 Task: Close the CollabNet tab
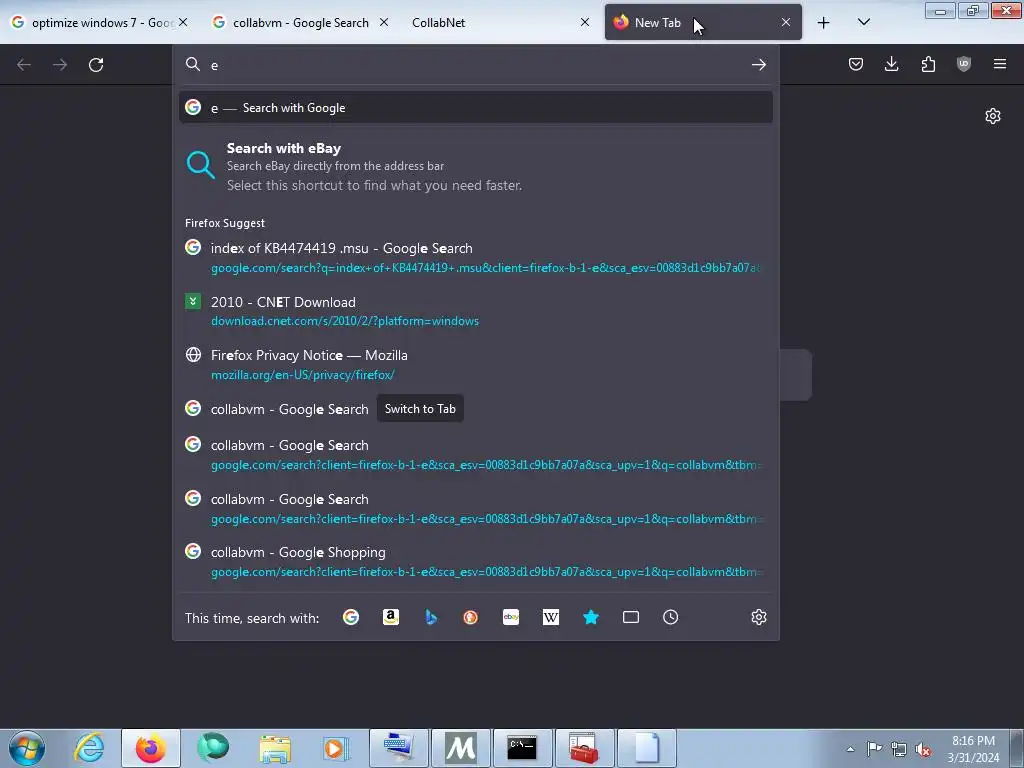(584, 22)
